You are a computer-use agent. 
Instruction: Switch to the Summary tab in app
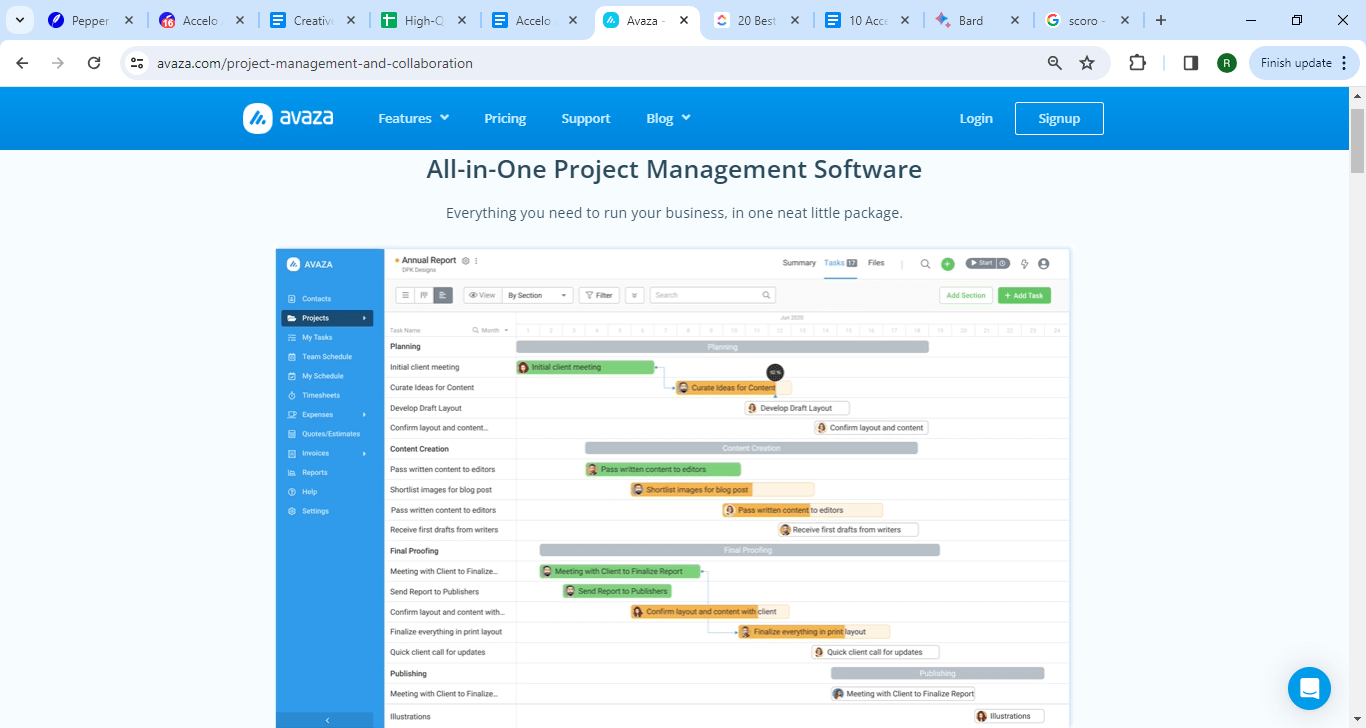click(x=799, y=263)
